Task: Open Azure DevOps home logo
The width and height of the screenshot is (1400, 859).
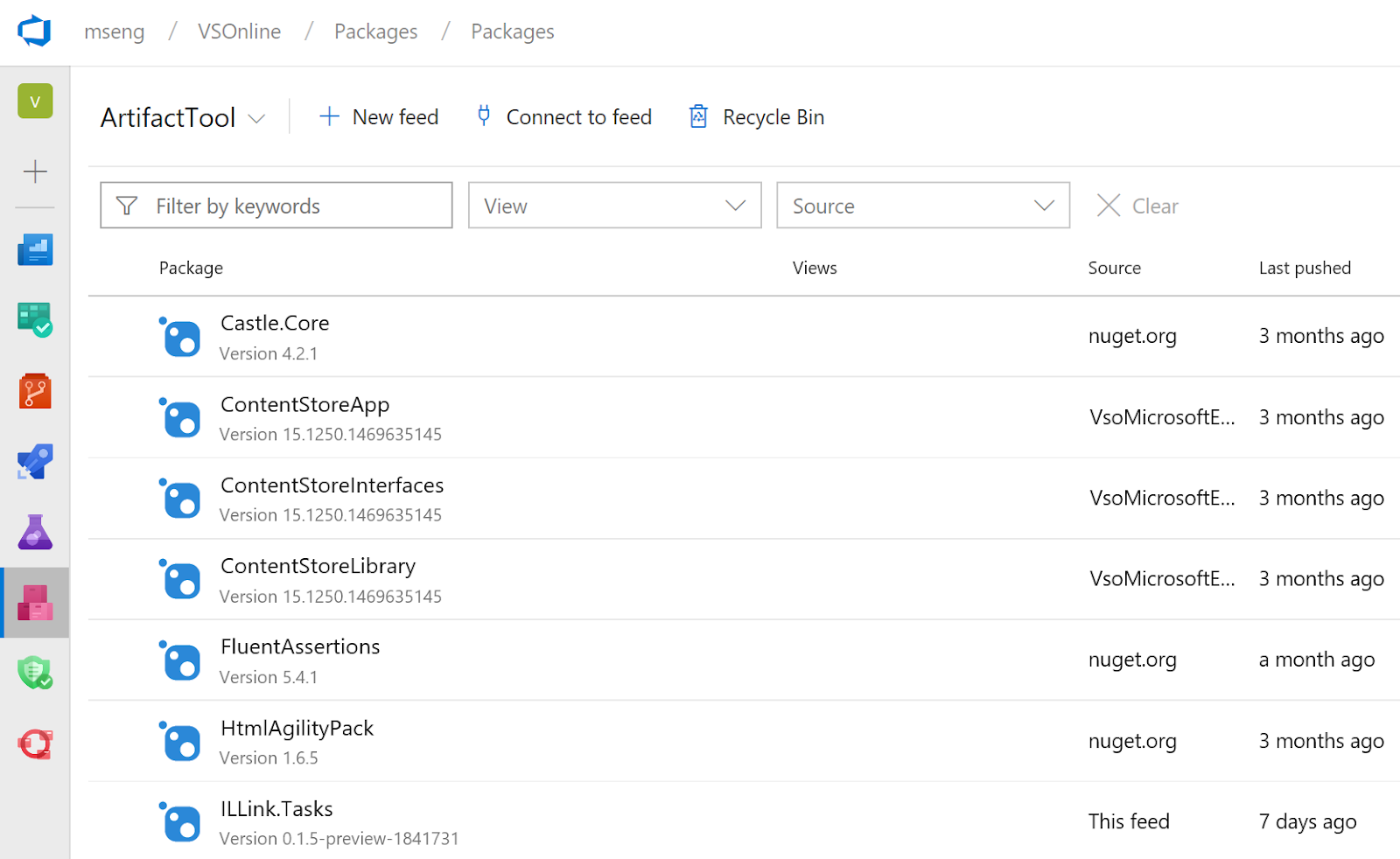Action: (x=34, y=31)
